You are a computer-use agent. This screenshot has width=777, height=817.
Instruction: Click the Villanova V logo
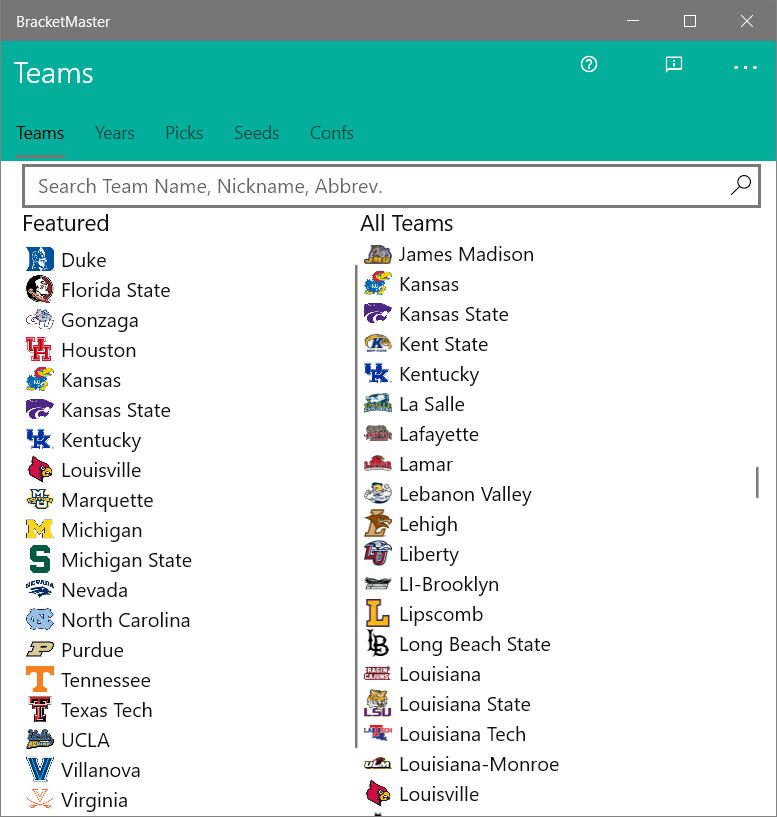pyautogui.click(x=40, y=769)
